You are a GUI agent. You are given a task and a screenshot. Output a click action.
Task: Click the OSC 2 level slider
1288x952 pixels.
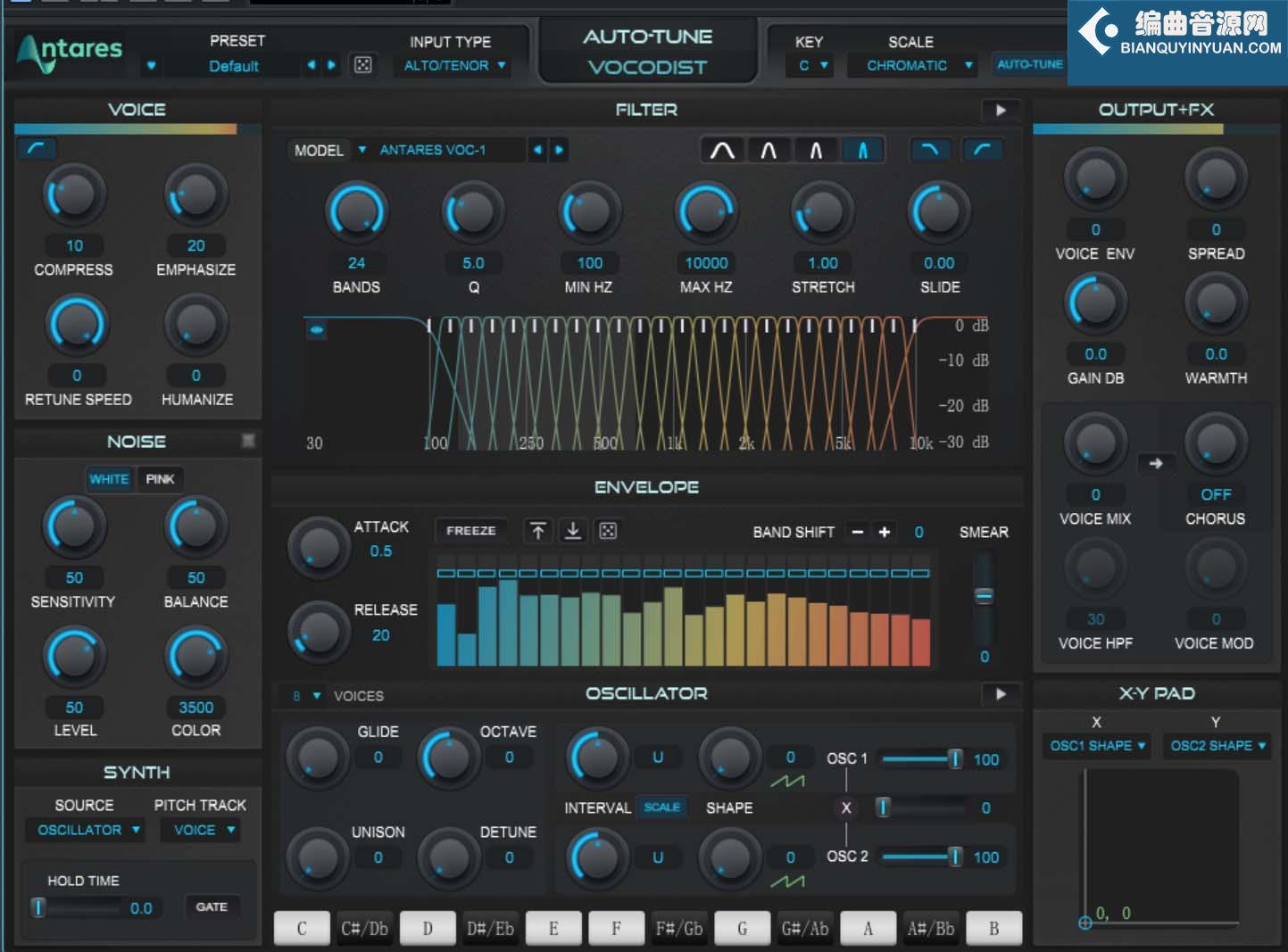point(922,857)
